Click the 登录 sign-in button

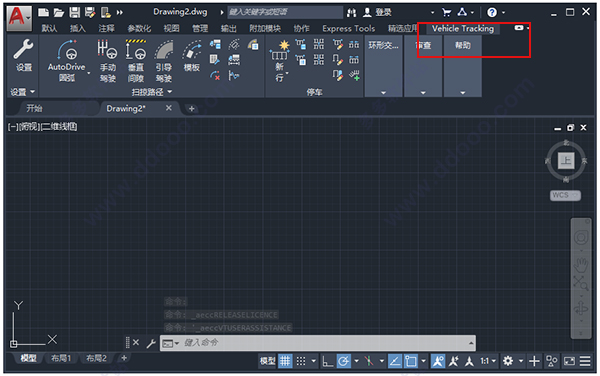(383, 13)
